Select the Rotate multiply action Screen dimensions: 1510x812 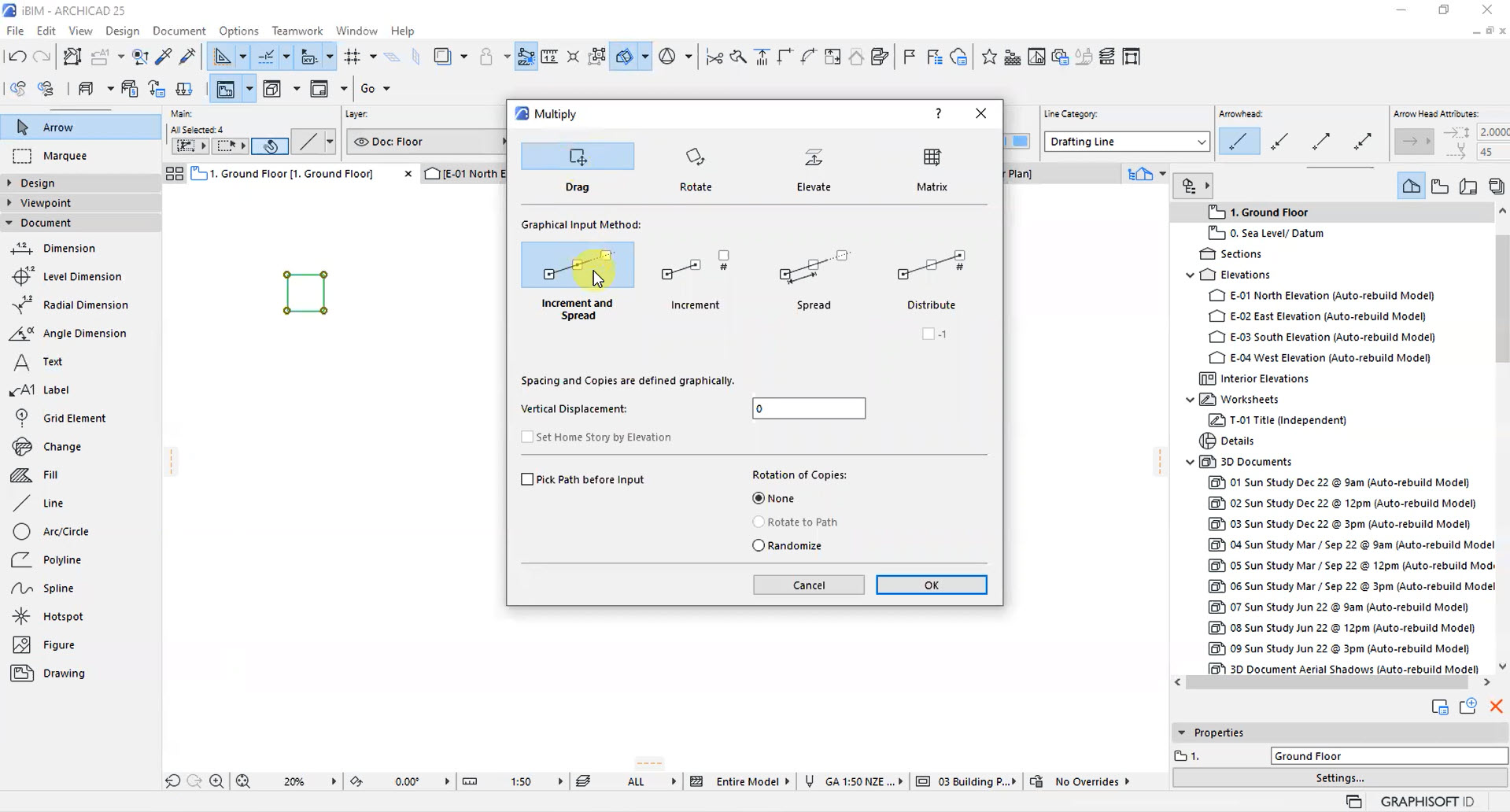tap(695, 168)
